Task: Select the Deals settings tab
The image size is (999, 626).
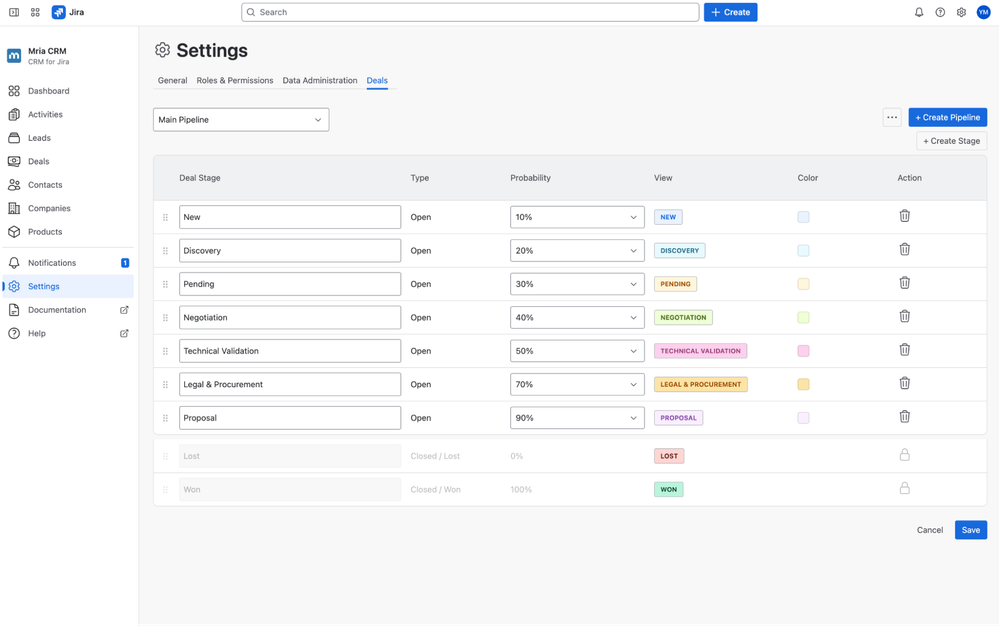Action: tap(377, 80)
